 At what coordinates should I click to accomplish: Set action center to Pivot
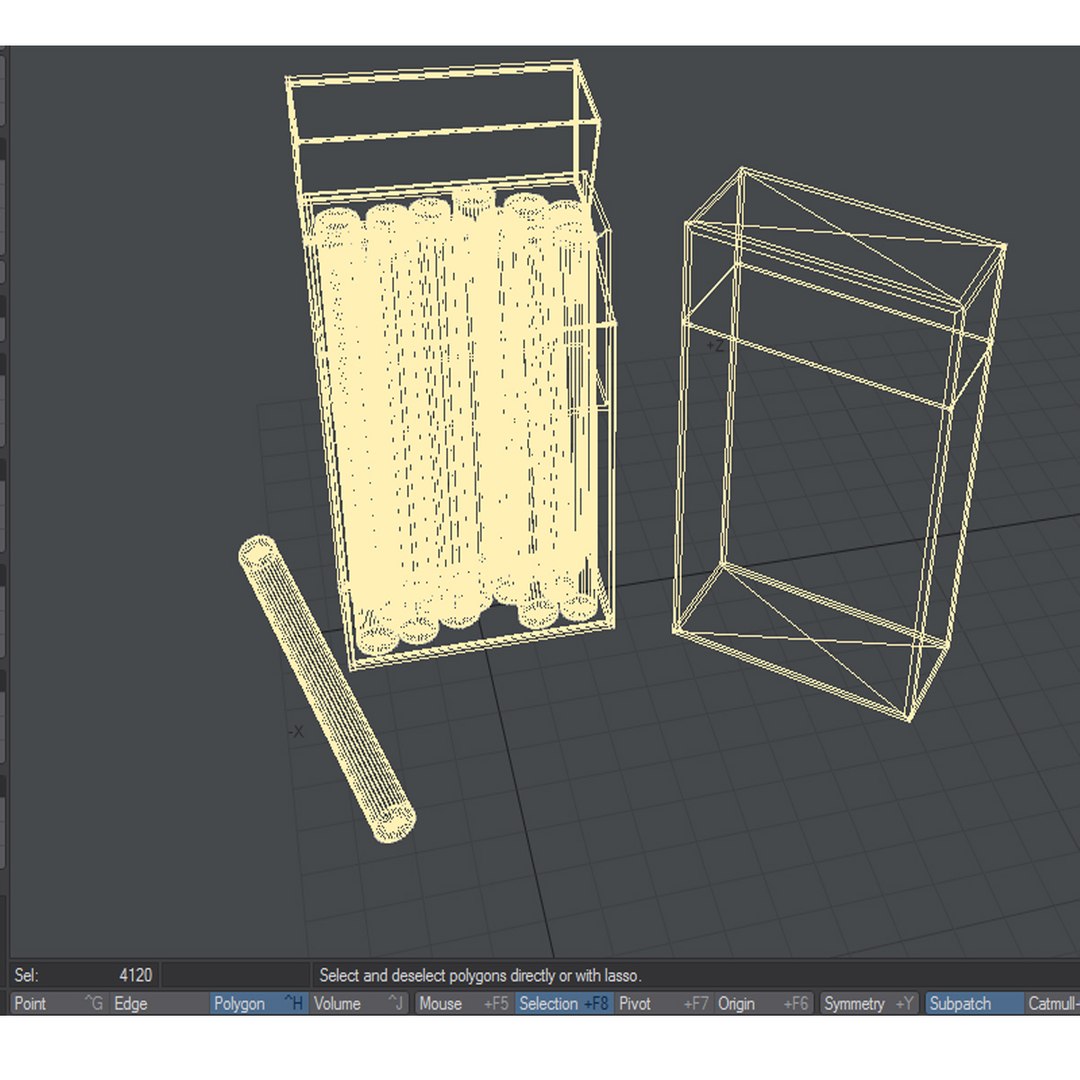(x=664, y=1003)
